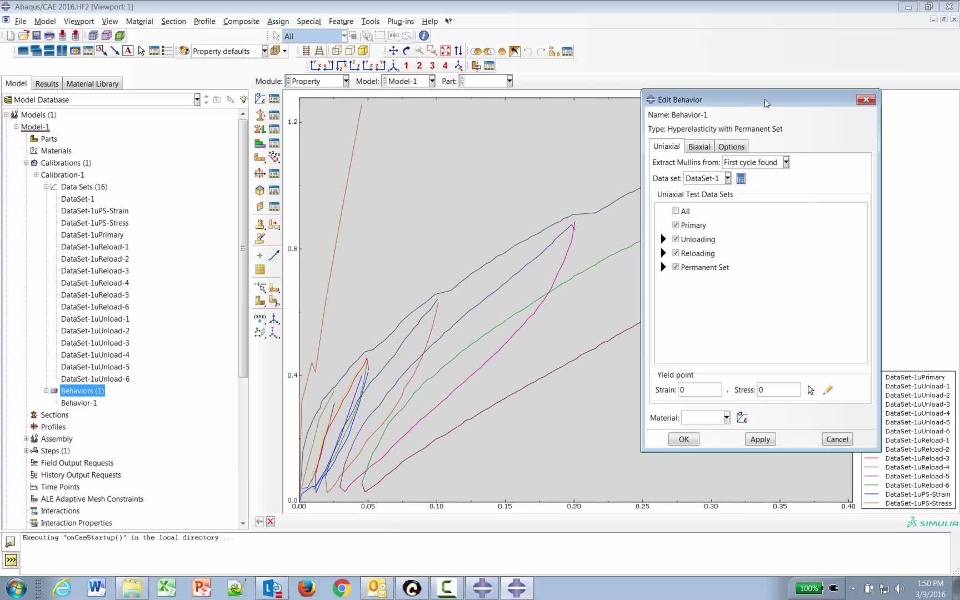Open the Model Database tree dropdown
Image resolution: width=960 pixels, height=600 pixels.
(x=197, y=99)
